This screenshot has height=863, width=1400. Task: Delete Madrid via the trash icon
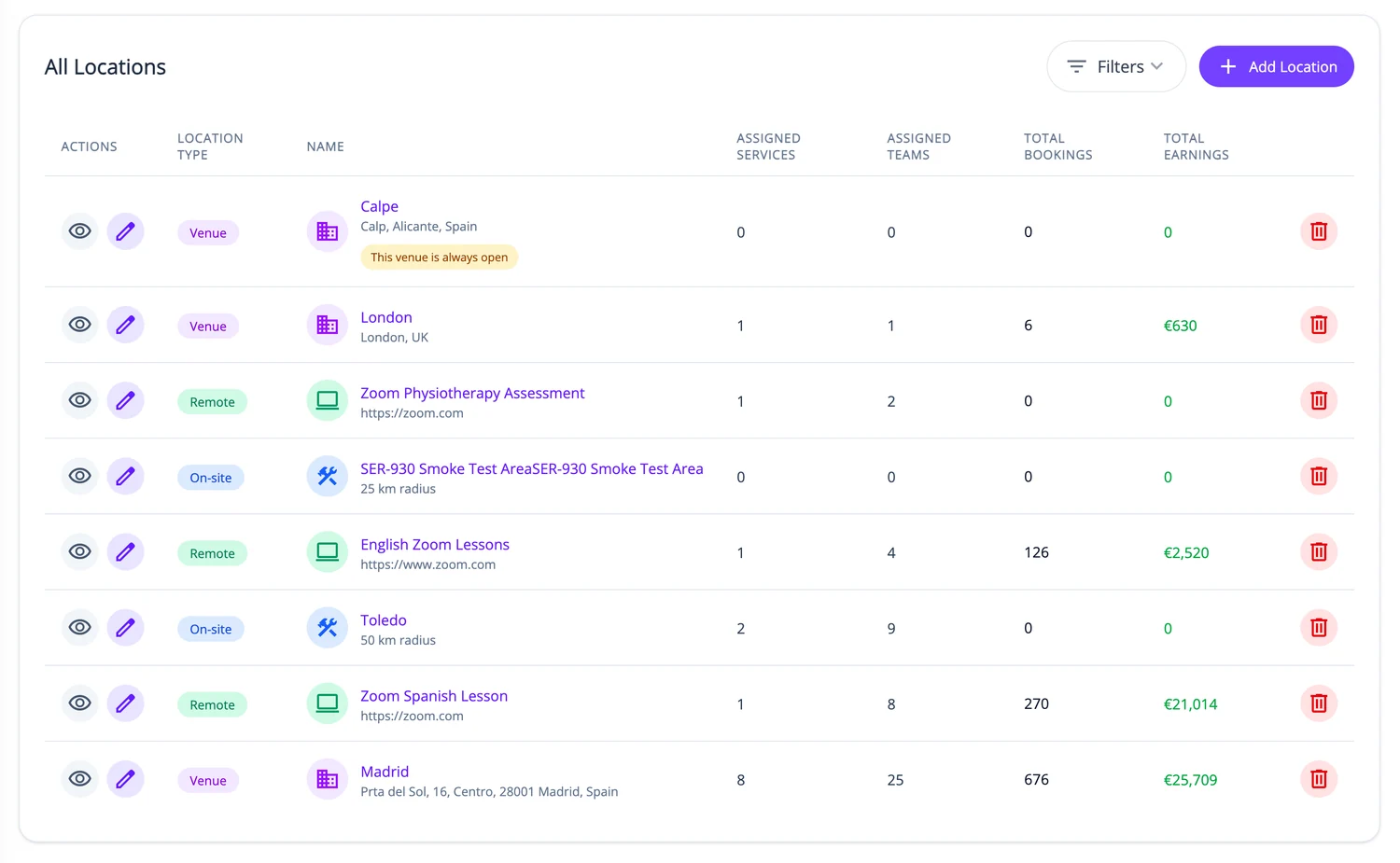(1319, 778)
